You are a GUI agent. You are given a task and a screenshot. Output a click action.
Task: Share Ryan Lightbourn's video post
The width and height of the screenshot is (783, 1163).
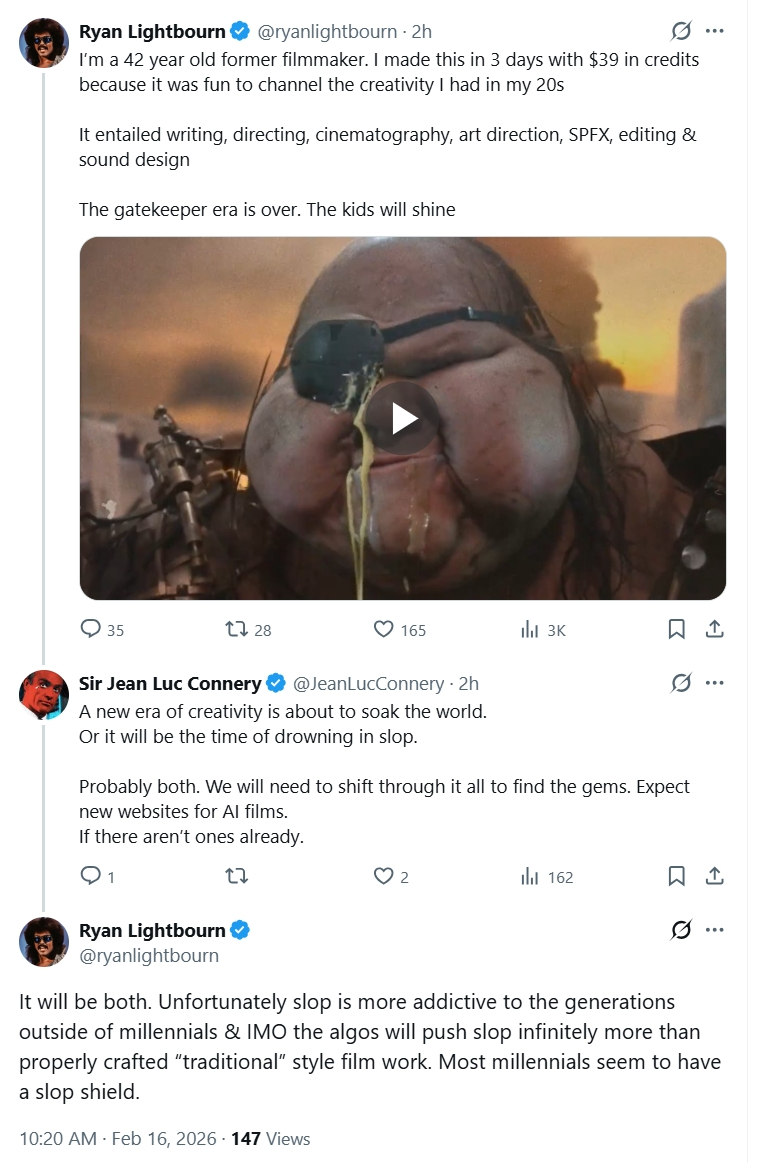point(714,629)
